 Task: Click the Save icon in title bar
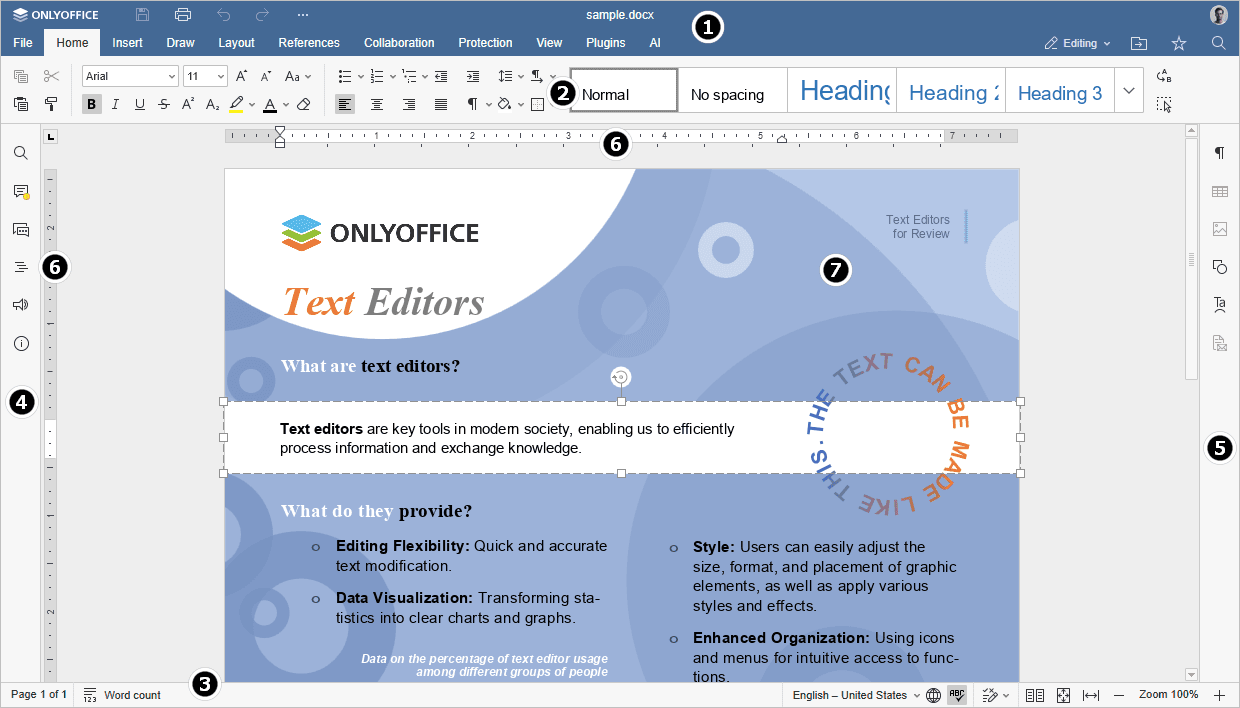click(143, 15)
